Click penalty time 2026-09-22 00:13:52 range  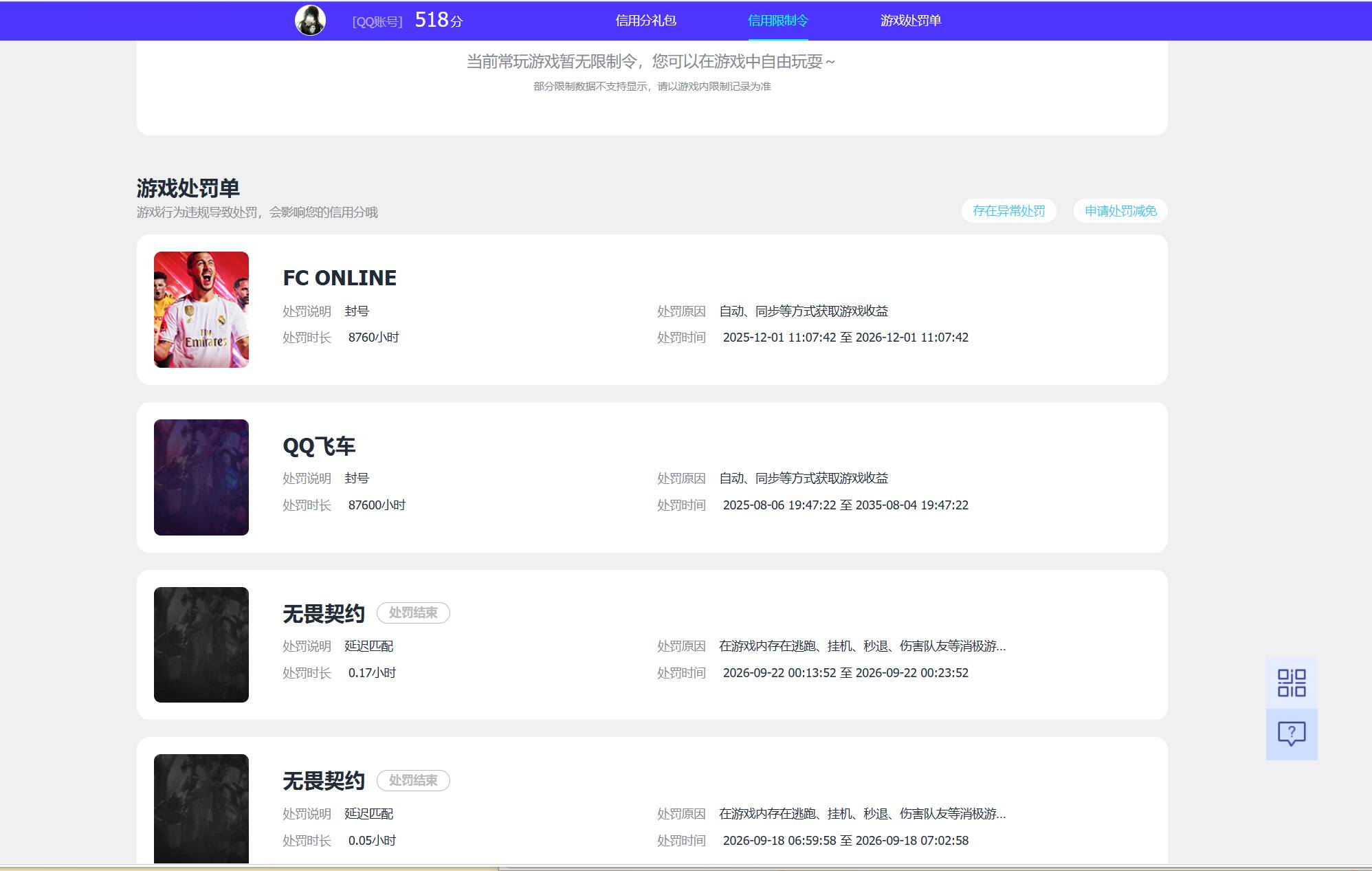pyautogui.click(x=845, y=673)
